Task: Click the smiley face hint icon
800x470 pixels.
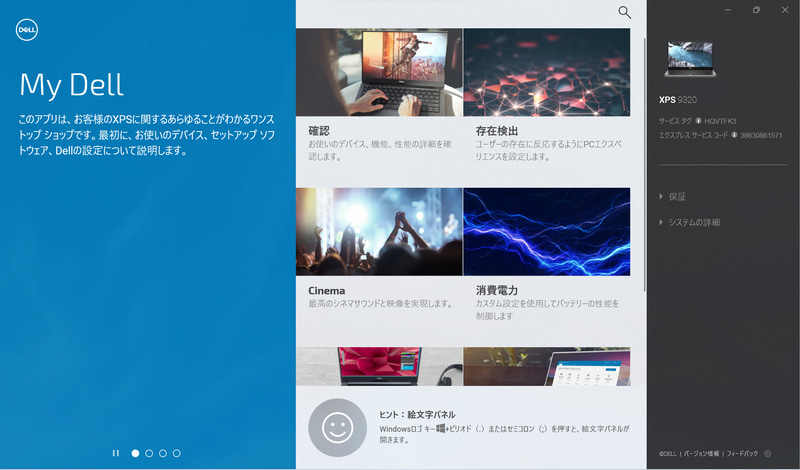Action: tap(337, 428)
